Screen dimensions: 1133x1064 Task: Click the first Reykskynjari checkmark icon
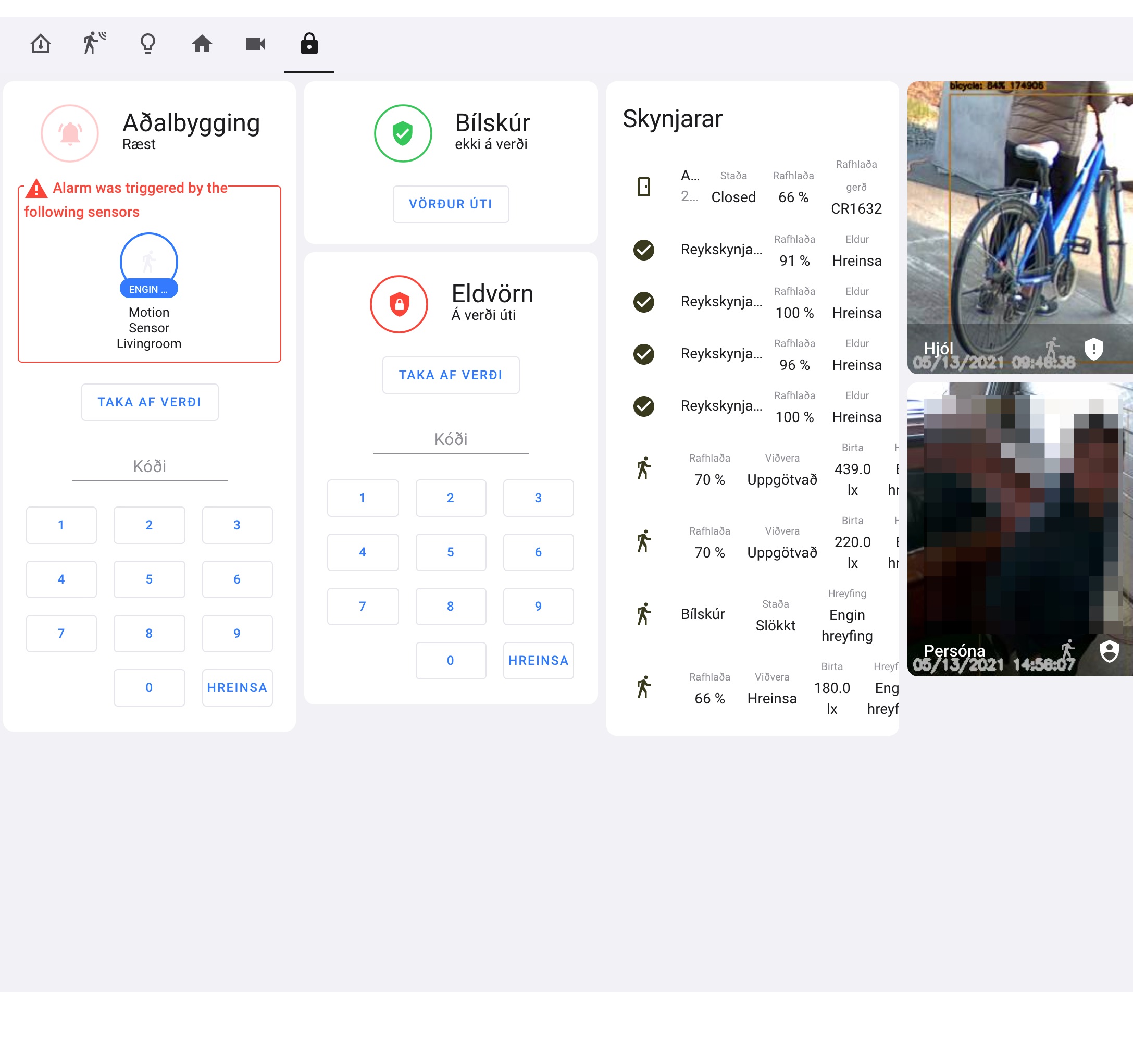click(643, 250)
